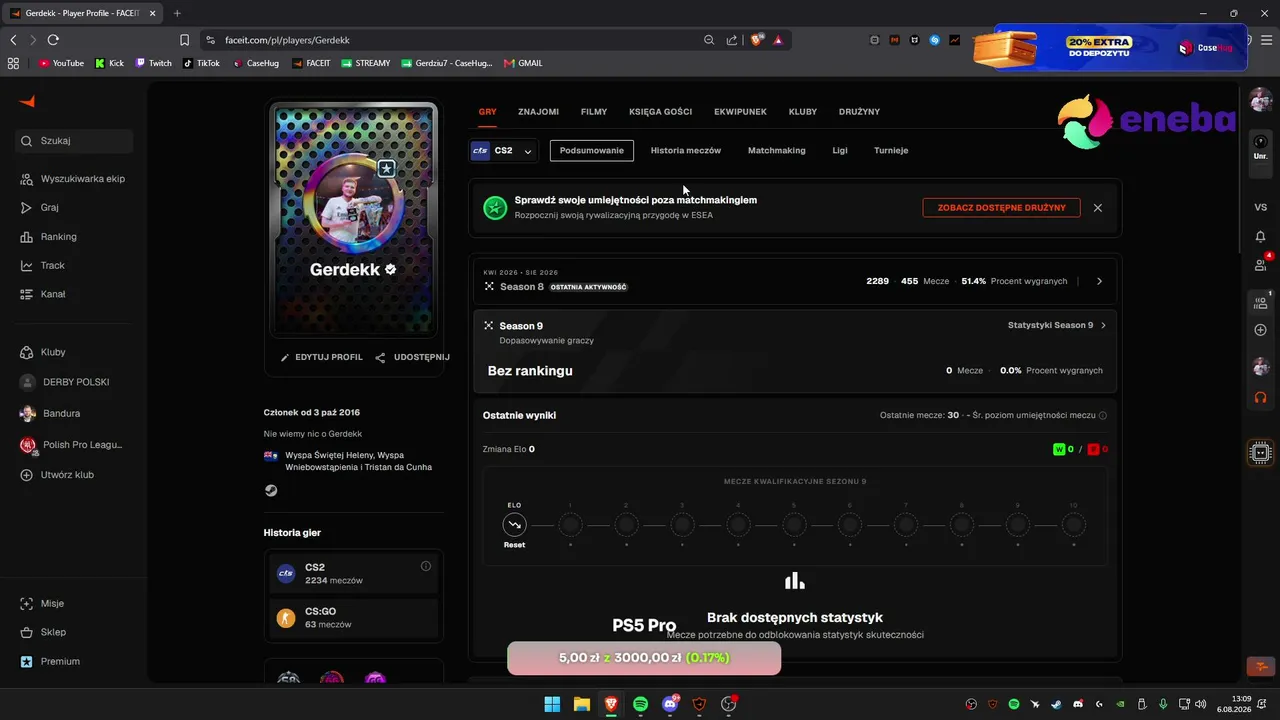The width and height of the screenshot is (1280, 720).
Task: Open the Twitch bookmark
Action: 154,63
